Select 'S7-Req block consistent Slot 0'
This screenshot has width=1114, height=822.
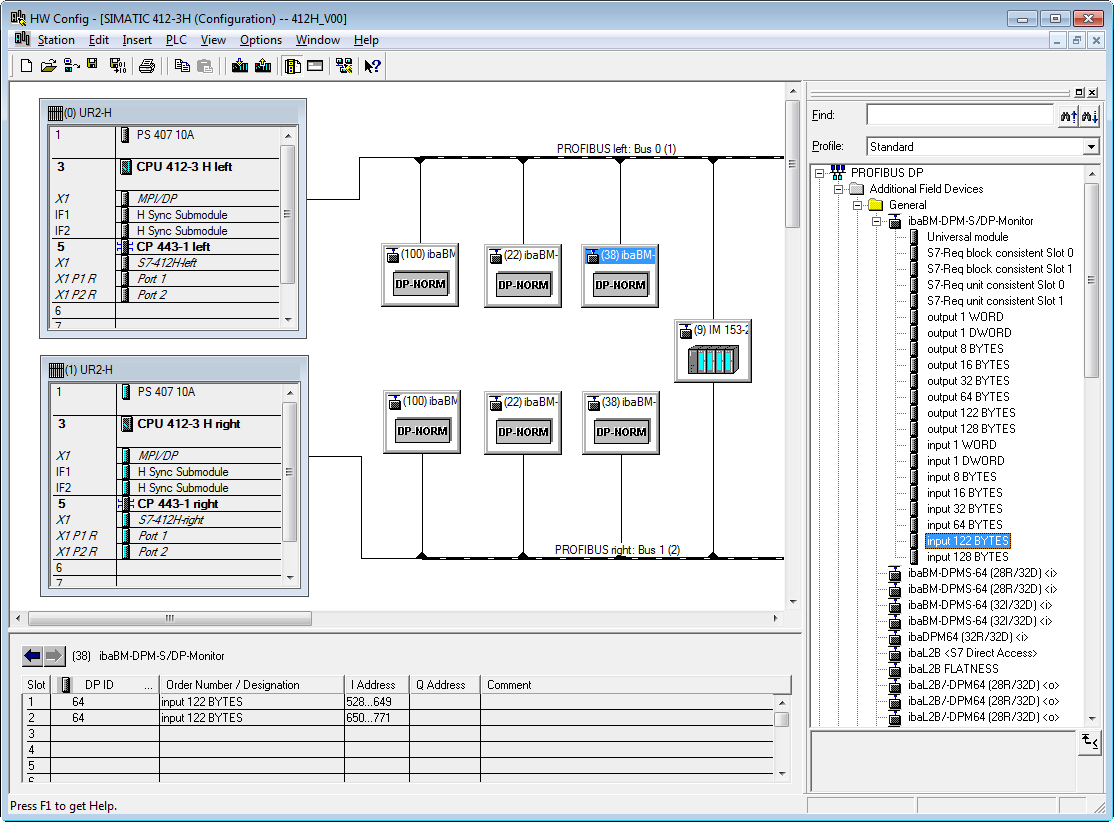click(1000, 253)
